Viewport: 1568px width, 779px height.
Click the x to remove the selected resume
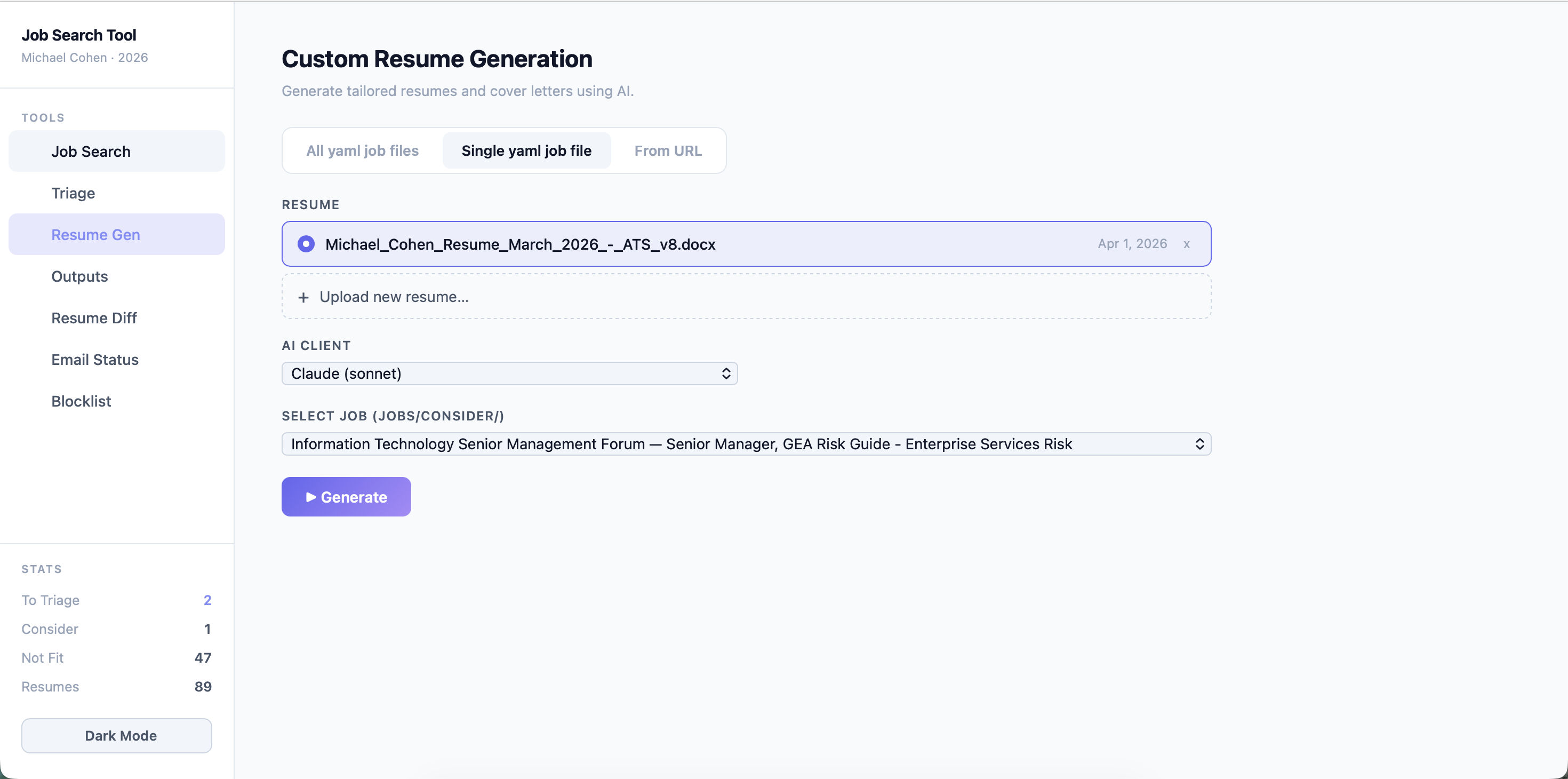pos(1187,244)
